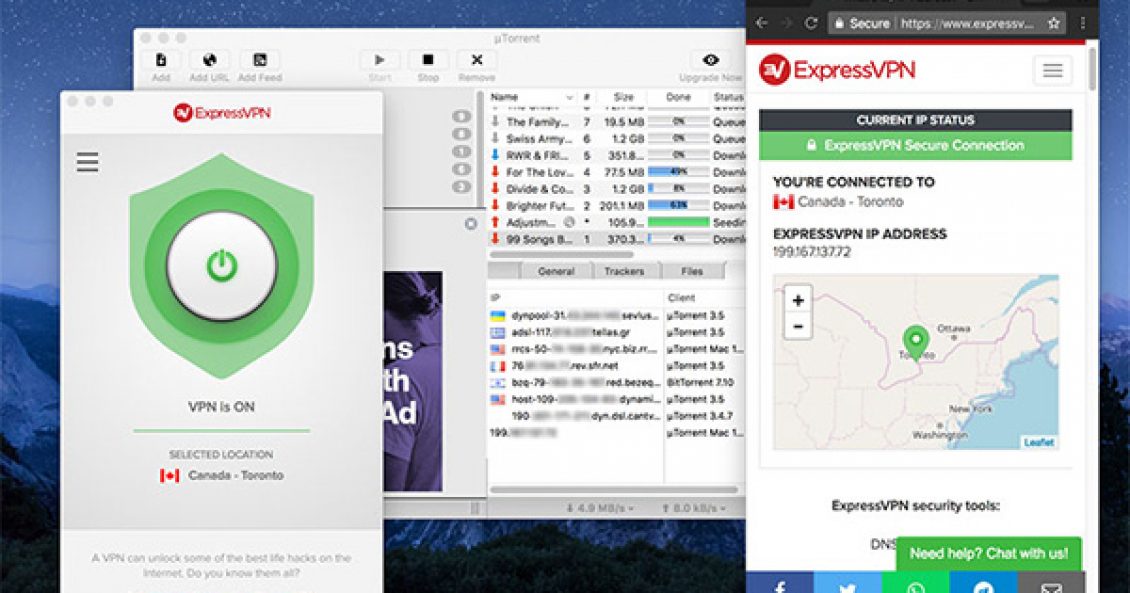Open the website hamburger navigation menu
The width and height of the screenshot is (1130, 593).
[x=1053, y=70]
